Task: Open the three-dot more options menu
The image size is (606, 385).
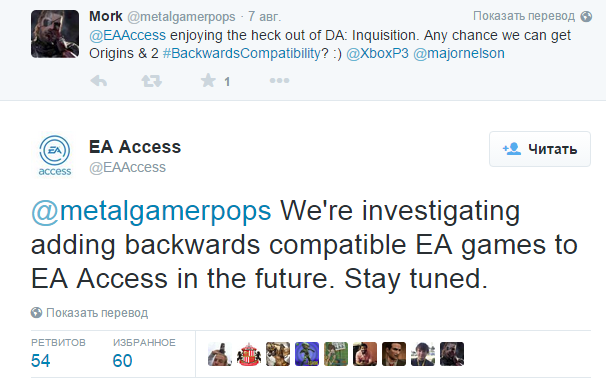Action: 279,80
